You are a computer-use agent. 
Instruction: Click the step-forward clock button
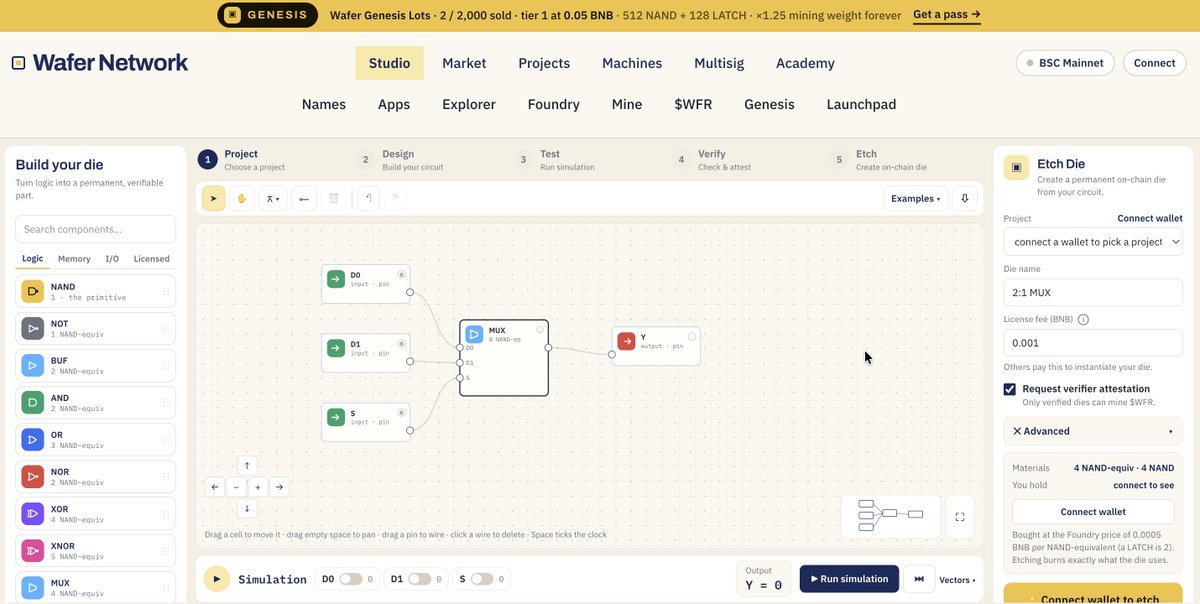click(x=919, y=579)
